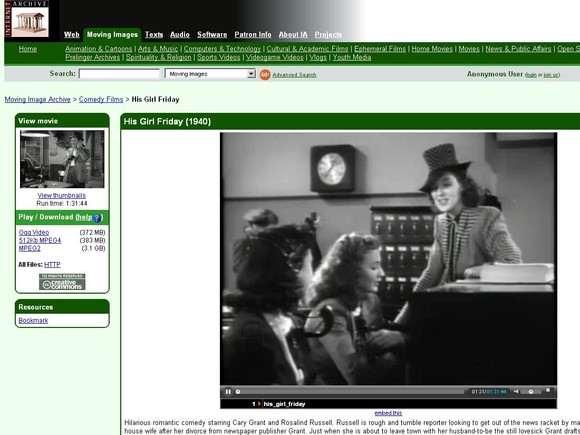Browse Ephemeral Films category
Viewport: 580px width, 435px height.
380,49
